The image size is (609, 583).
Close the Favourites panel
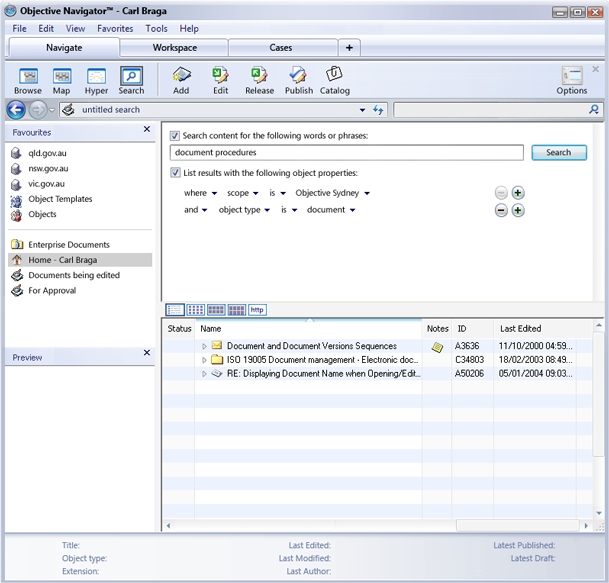tap(147, 129)
